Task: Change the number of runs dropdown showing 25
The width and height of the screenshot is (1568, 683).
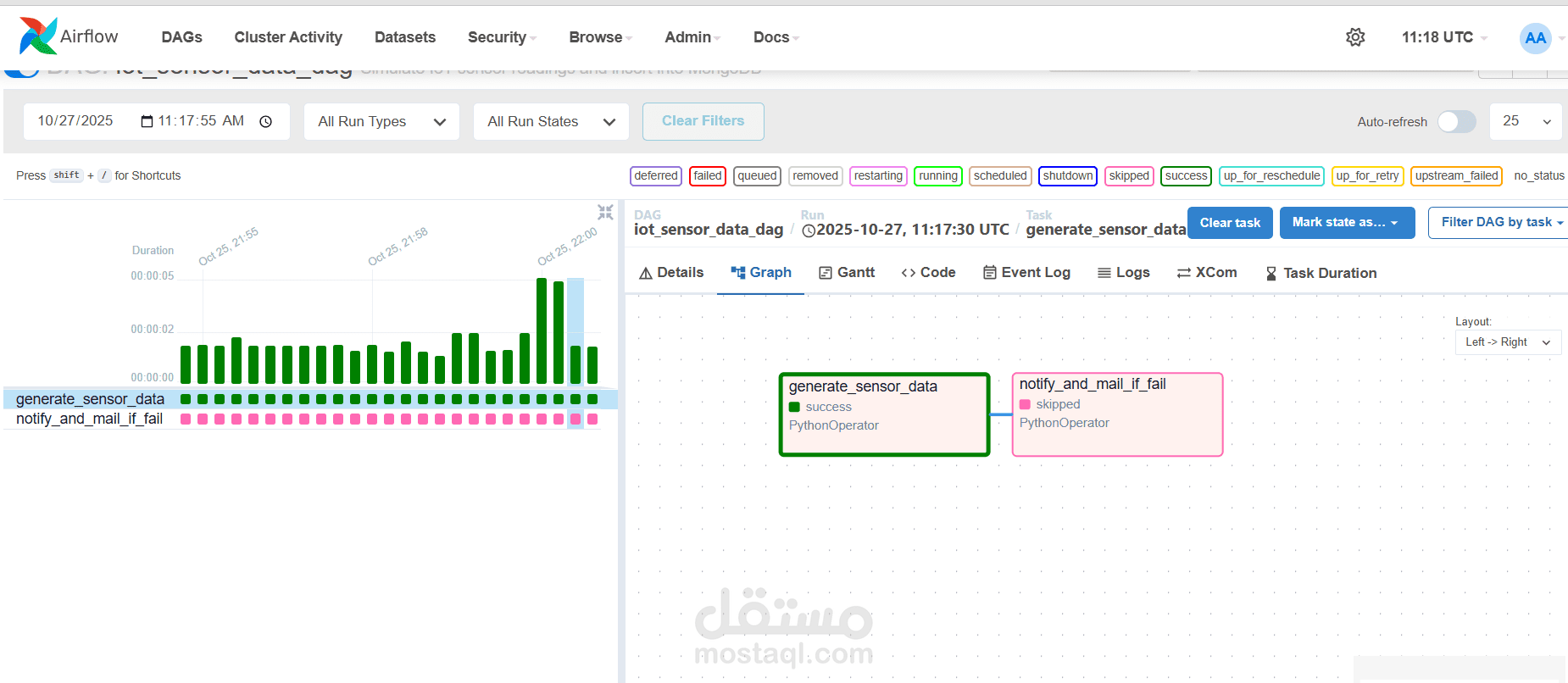Action: pos(1526,121)
